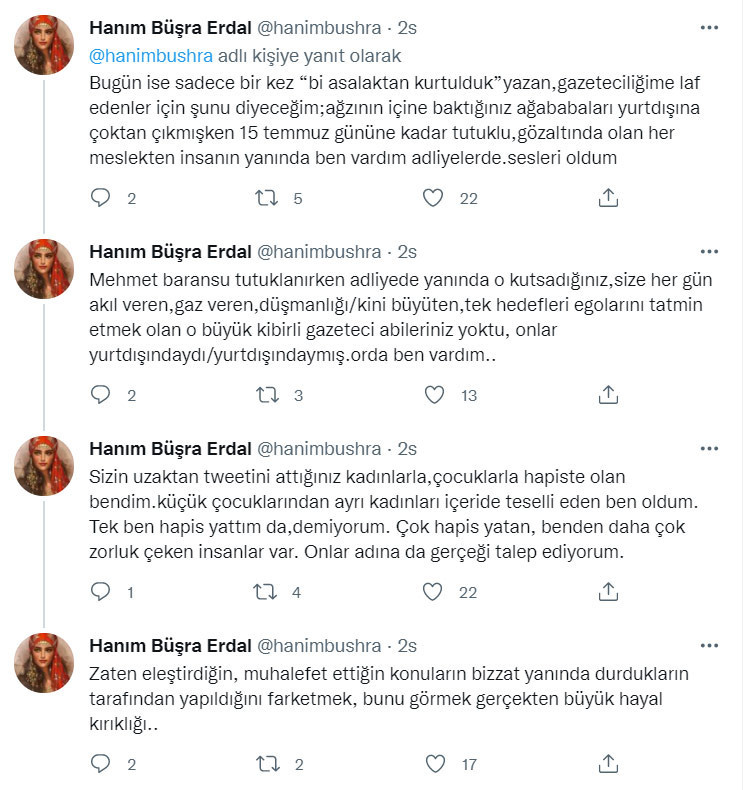752x790 pixels.
Task: Like the tweet with 13 likes
Action: [433, 395]
